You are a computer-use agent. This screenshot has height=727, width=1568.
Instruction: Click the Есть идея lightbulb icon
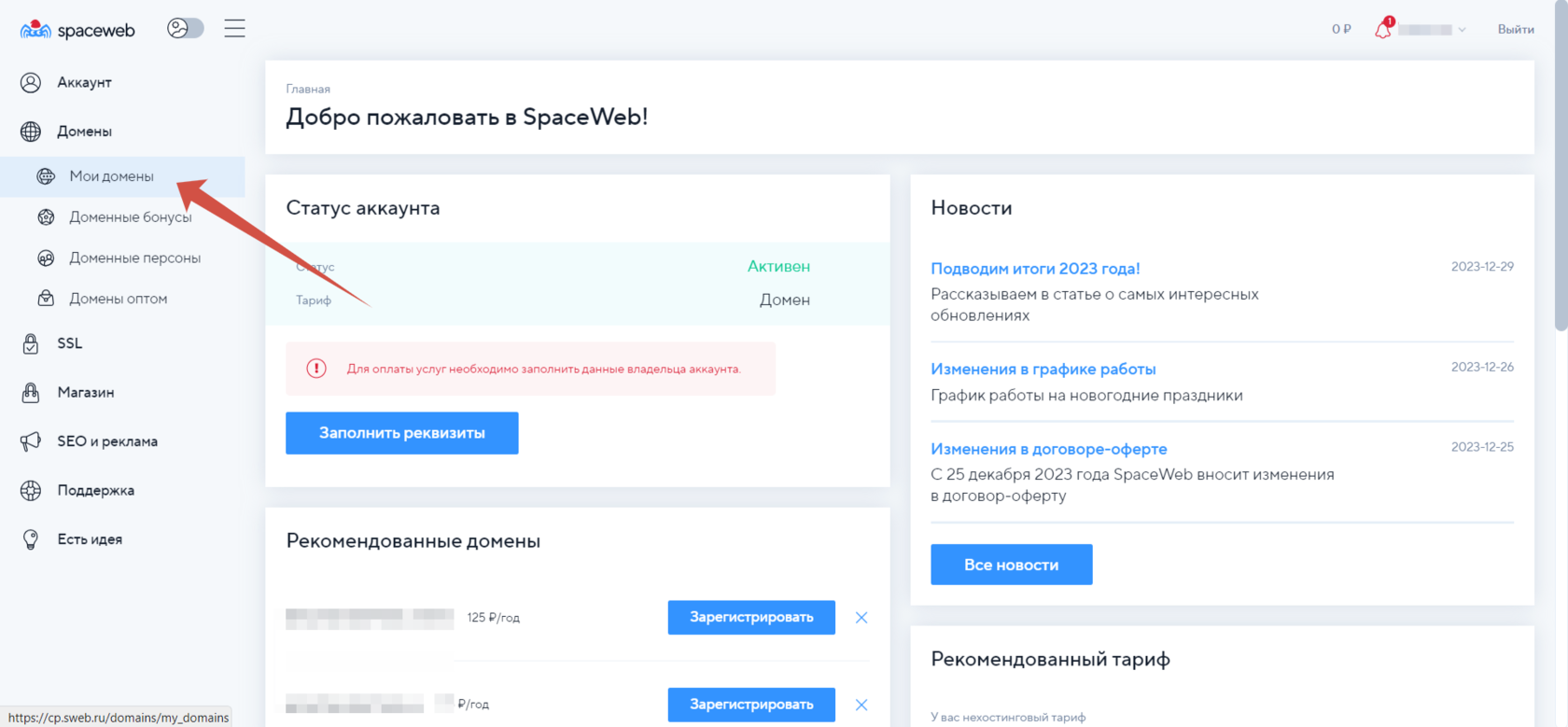tap(31, 539)
